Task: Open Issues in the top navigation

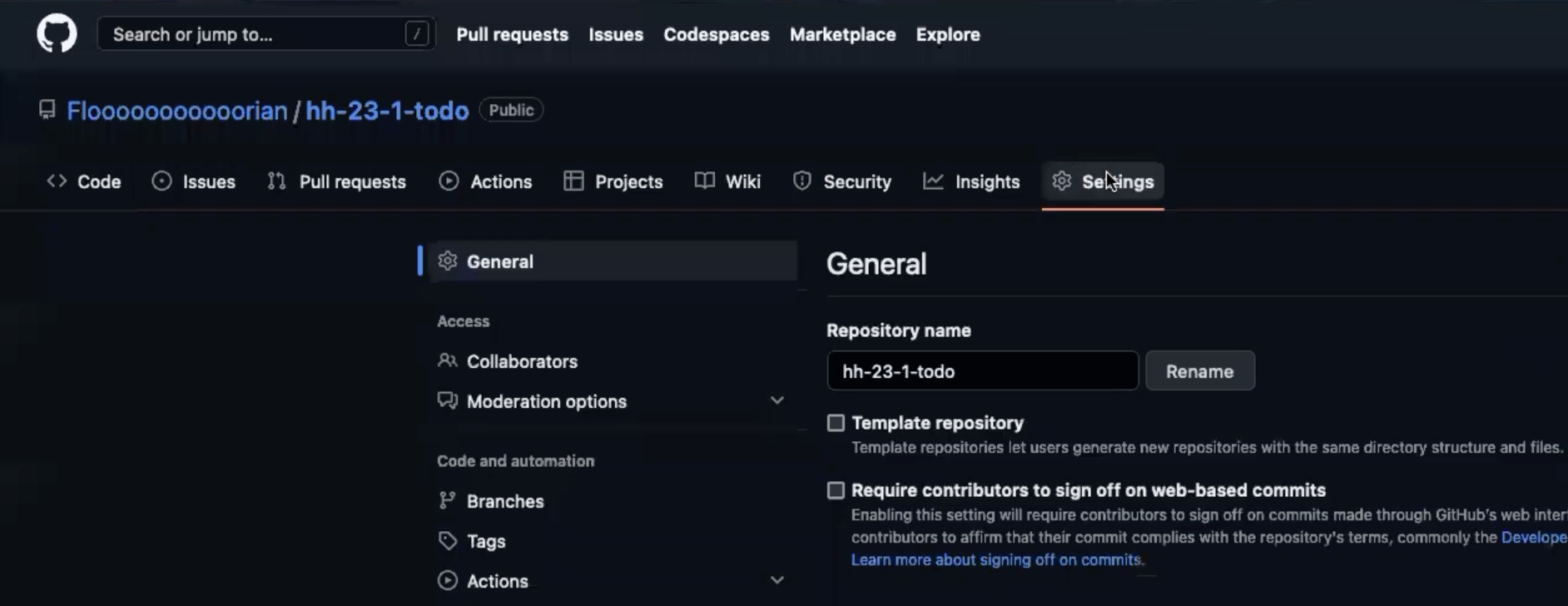Action: pos(616,35)
